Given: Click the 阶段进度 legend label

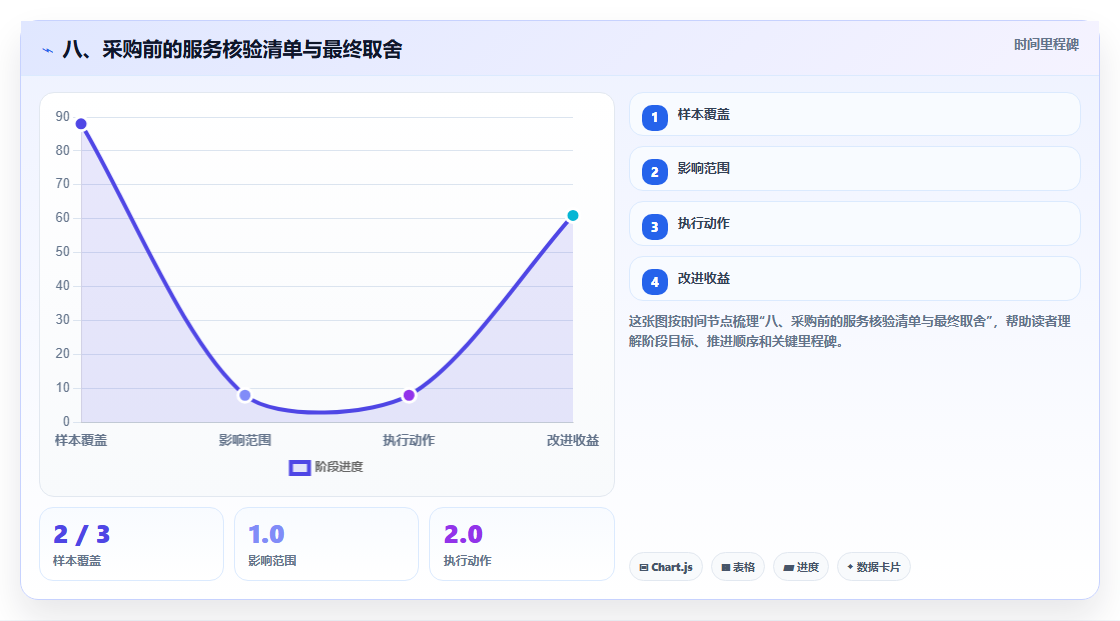Looking at the screenshot, I should coord(339,467).
